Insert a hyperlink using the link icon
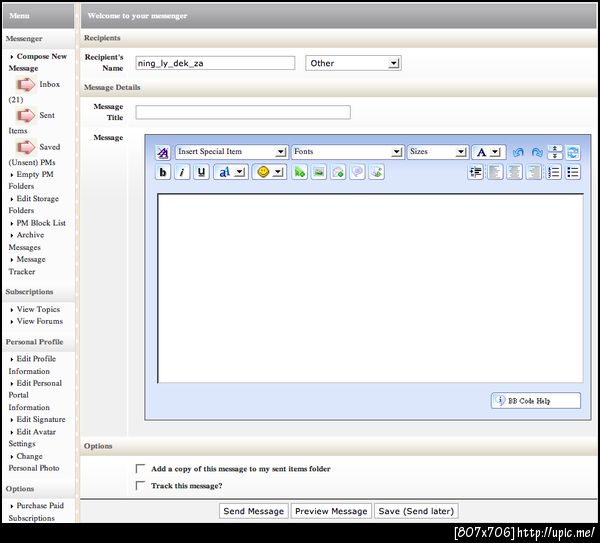The image size is (600, 543). click(x=300, y=172)
